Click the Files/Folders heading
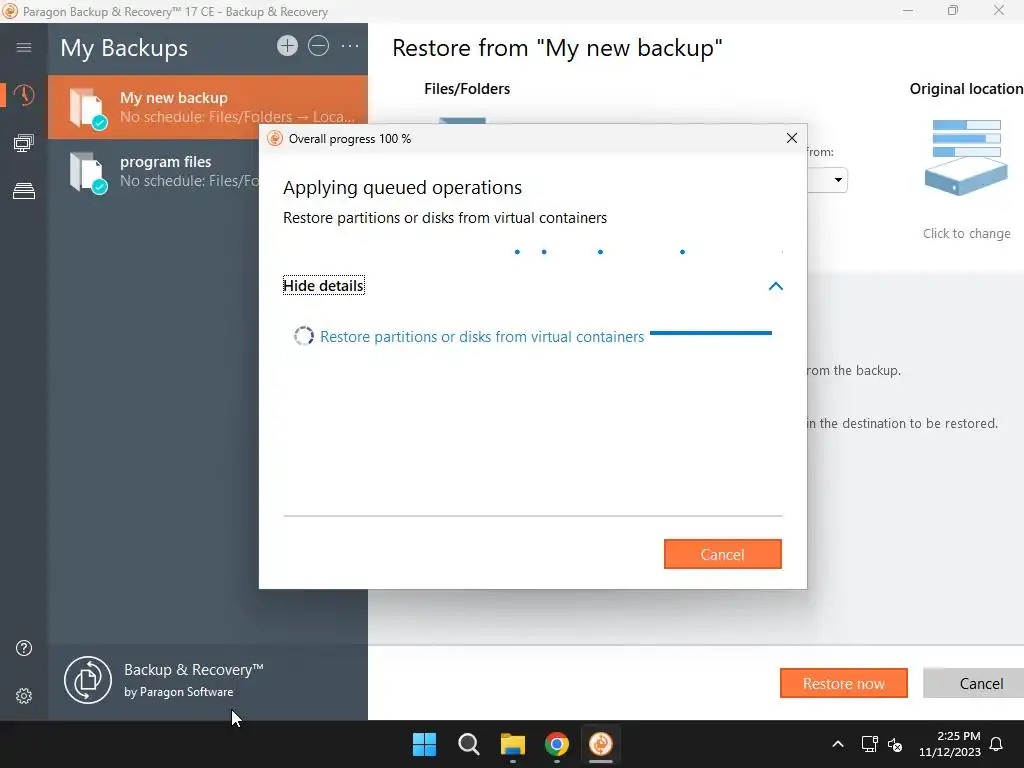1024x768 pixels. (467, 89)
